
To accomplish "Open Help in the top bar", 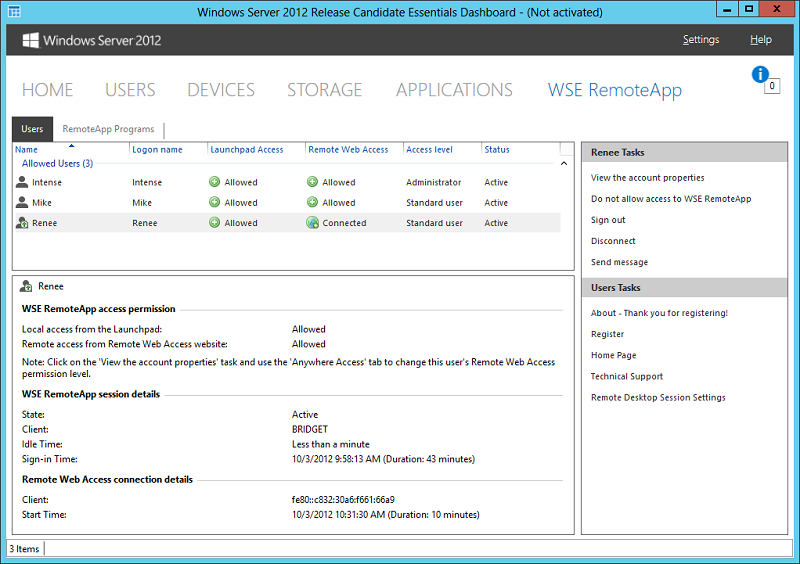I will 761,40.
